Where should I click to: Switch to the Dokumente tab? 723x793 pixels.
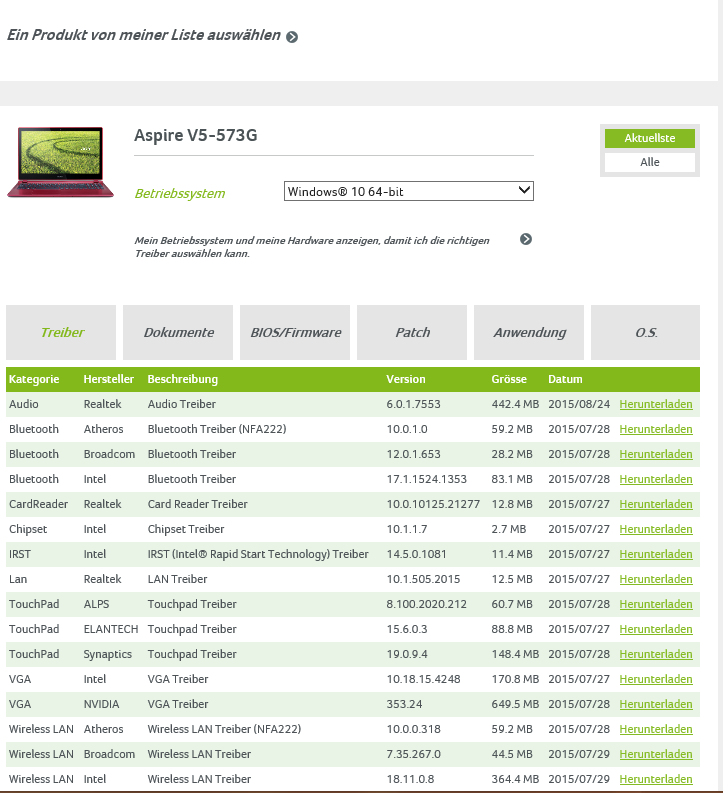click(x=178, y=332)
